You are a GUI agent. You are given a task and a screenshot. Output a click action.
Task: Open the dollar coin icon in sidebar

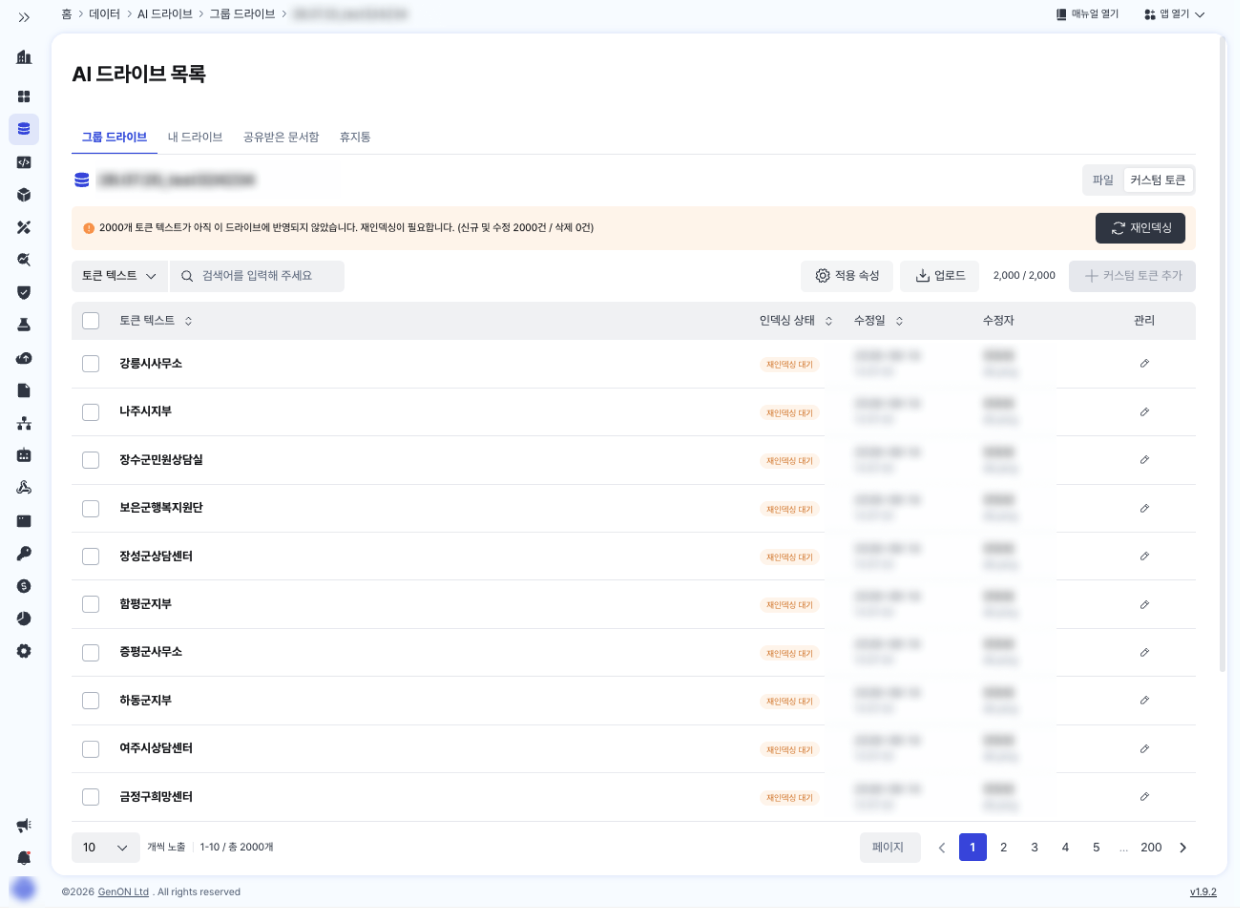click(x=24, y=586)
